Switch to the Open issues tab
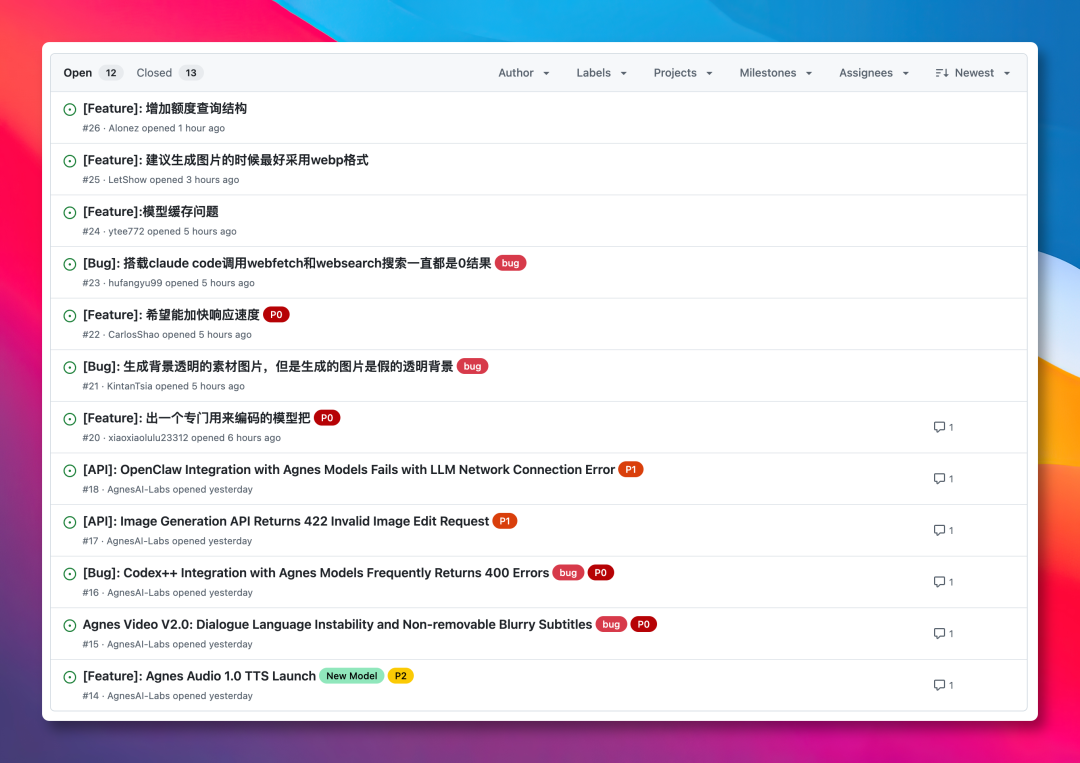Image resolution: width=1080 pixels, height=763 pixels. (93, 73)
